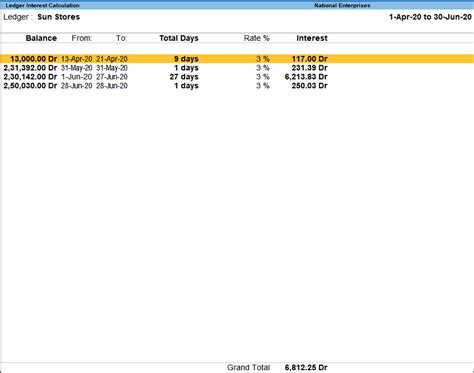The height and width of the screenshot is (373, 474).
Task: Click the 27-Jun-20 to date
Action: pos(112,77)
